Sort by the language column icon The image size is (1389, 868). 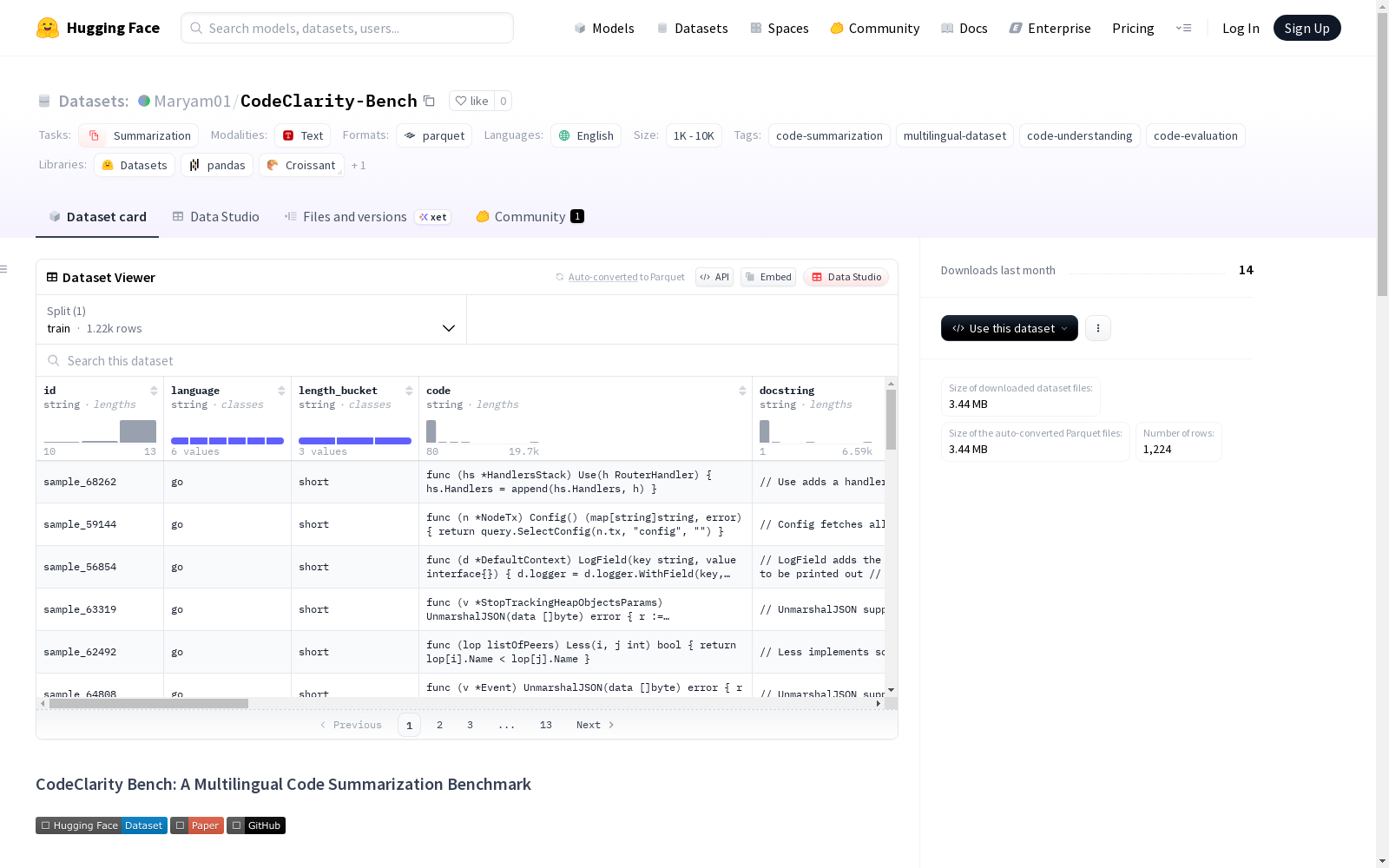click(281, 391)
